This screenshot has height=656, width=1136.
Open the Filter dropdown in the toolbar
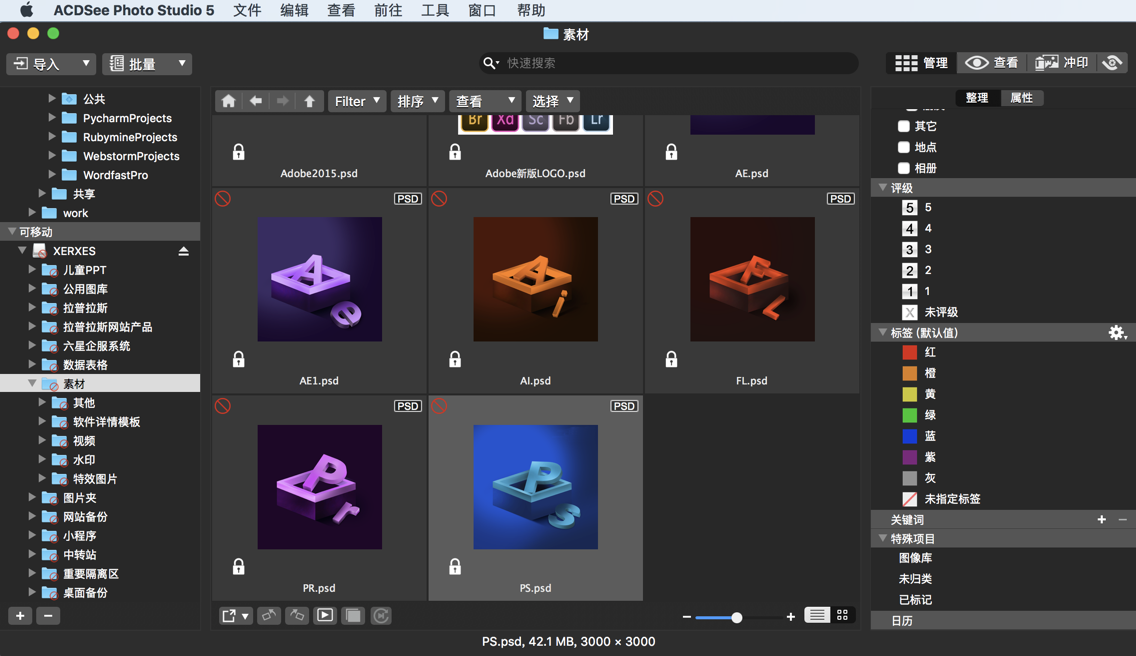click(356, 101)
